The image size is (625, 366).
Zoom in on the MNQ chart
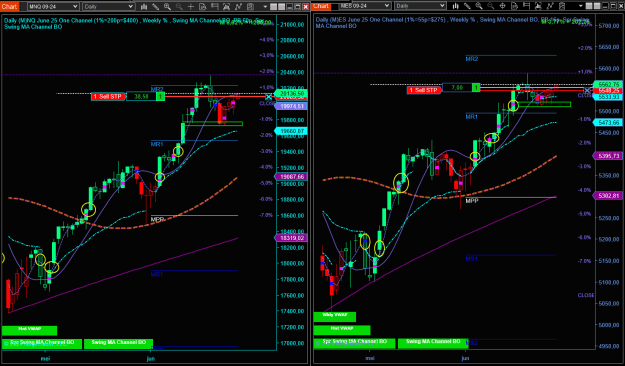167,7
